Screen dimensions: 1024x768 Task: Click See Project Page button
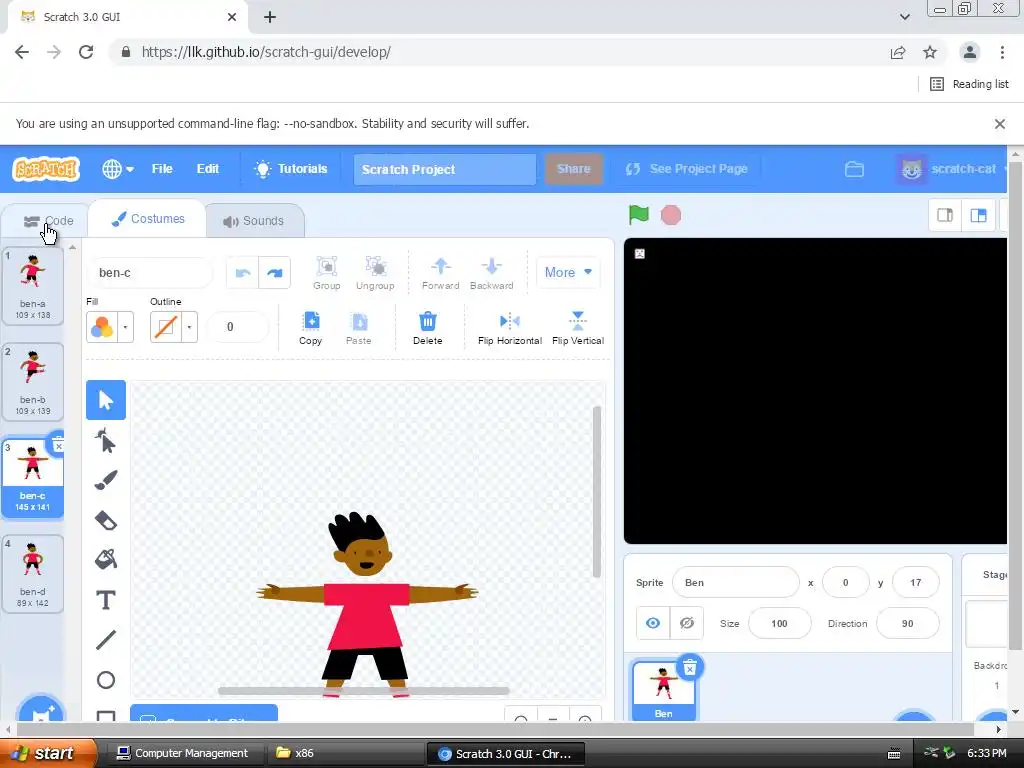tap(686, 169)
